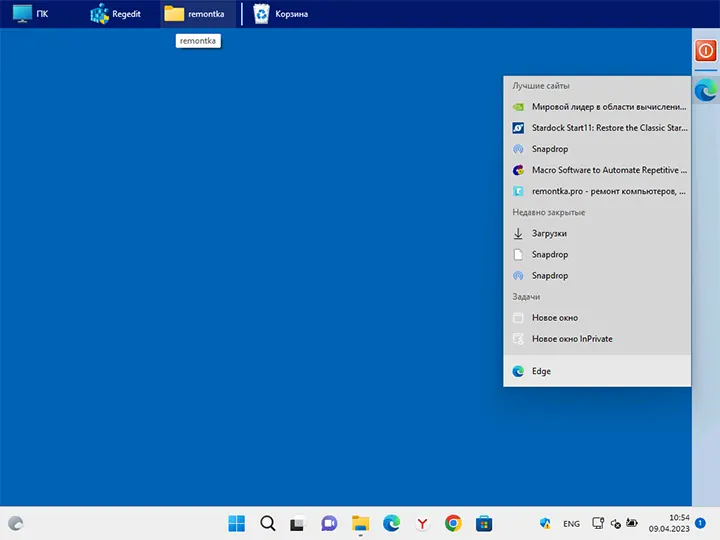
Task: Open Task View on the taskbar
Action: tap(298, 524)
